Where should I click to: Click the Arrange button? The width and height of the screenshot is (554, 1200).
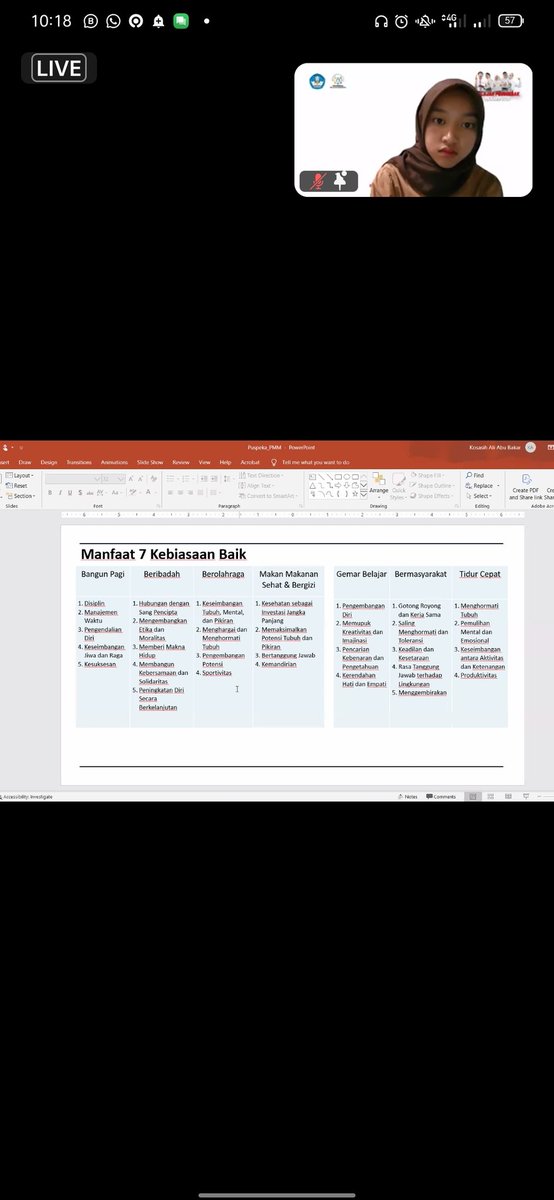[x=379, y=484]
